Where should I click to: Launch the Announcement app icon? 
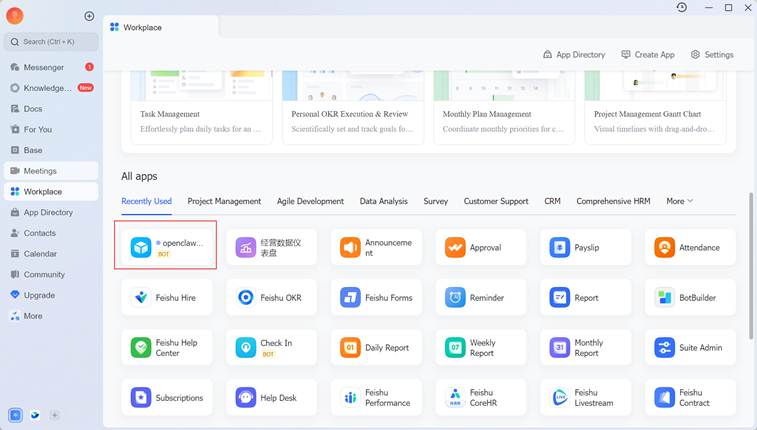click(350, 248)
